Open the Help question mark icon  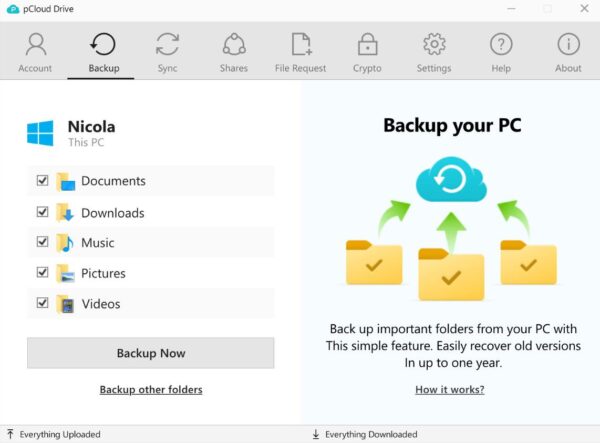pos(501,46)
